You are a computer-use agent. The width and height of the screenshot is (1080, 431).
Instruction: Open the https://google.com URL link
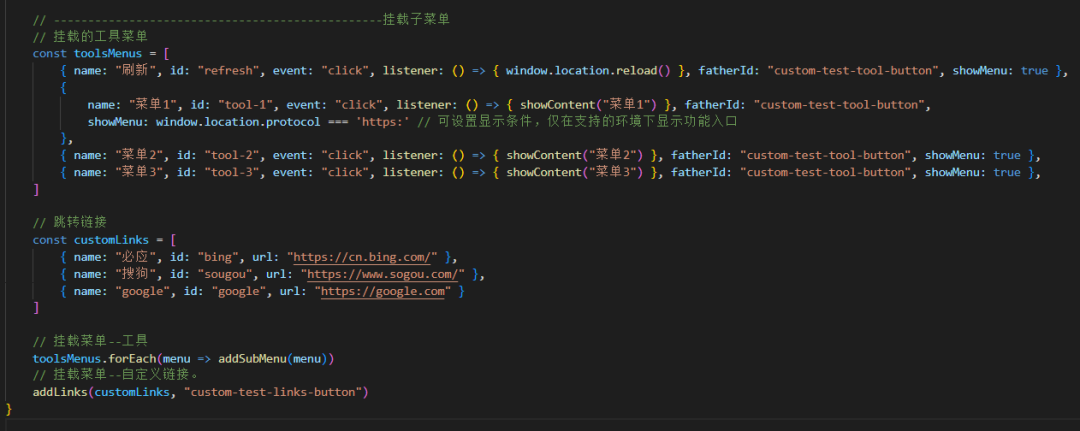click(383, 292)
